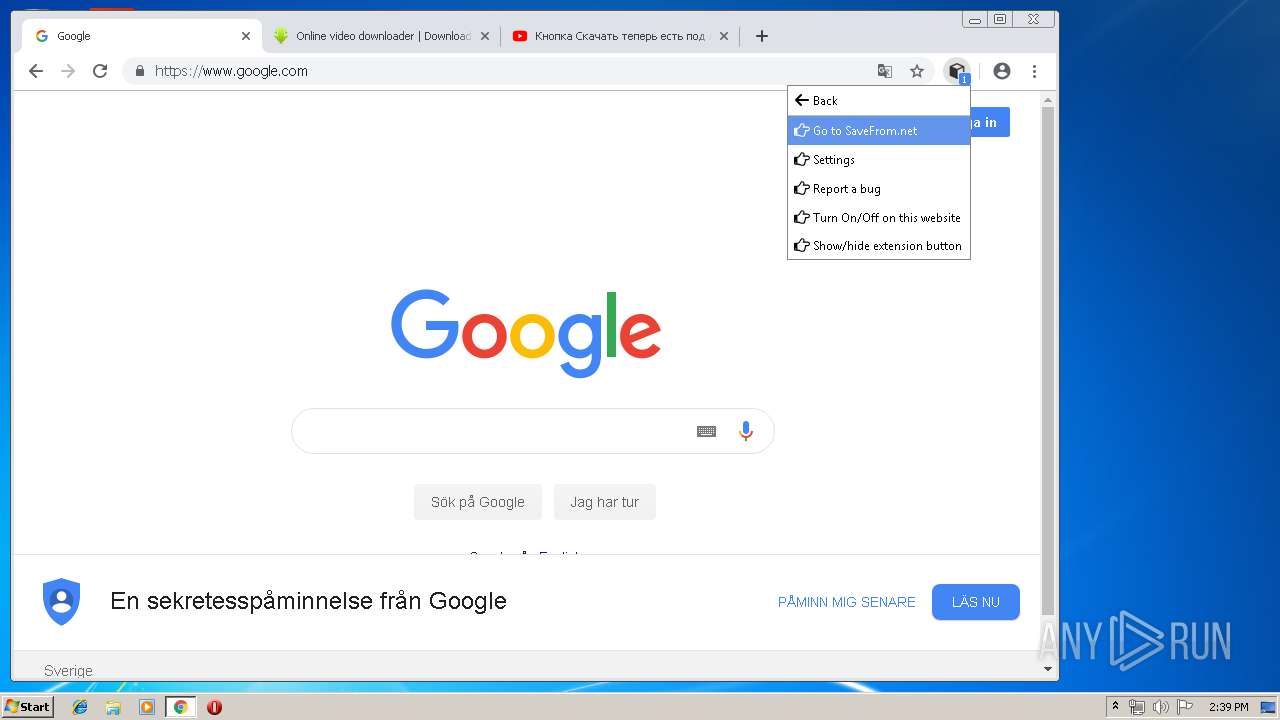
Task: Click the browser back arrow
Action: tap(36, 71)
